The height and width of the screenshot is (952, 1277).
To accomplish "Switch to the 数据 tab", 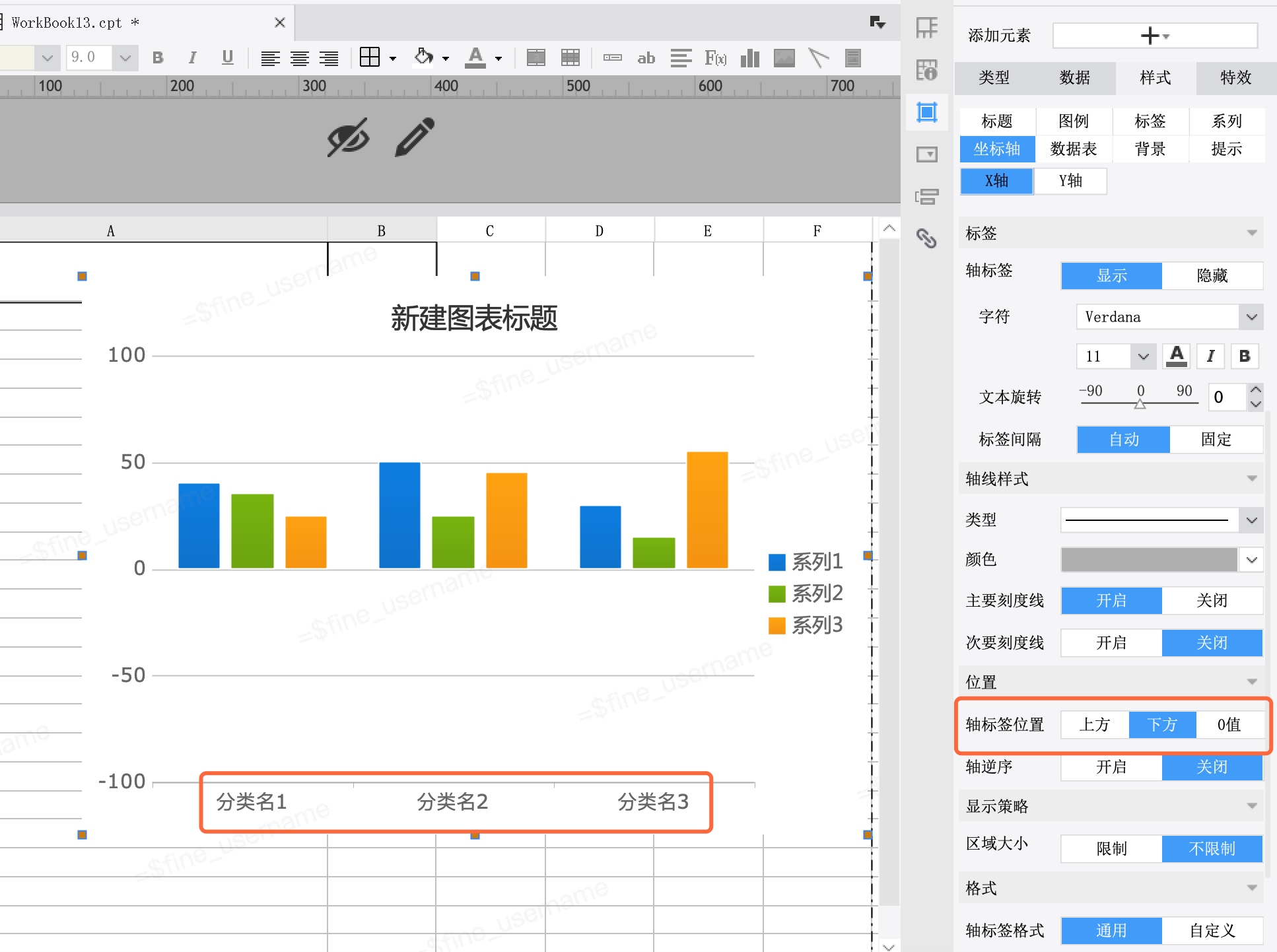I will tap(1075, 77).
